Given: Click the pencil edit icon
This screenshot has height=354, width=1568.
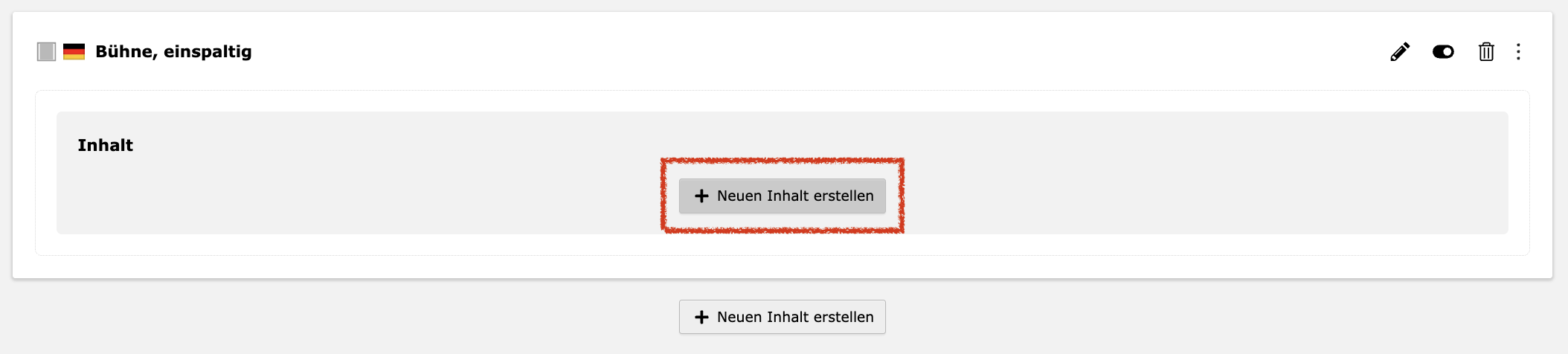Looking at the screenshot, I should (x=1400, y=52).
